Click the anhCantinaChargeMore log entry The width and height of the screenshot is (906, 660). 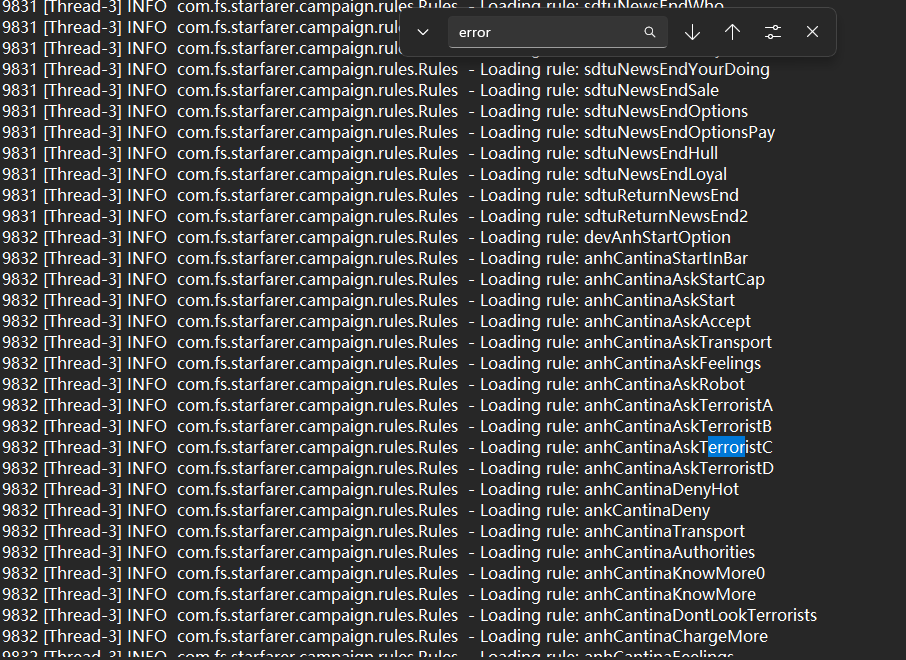point(675,636)
